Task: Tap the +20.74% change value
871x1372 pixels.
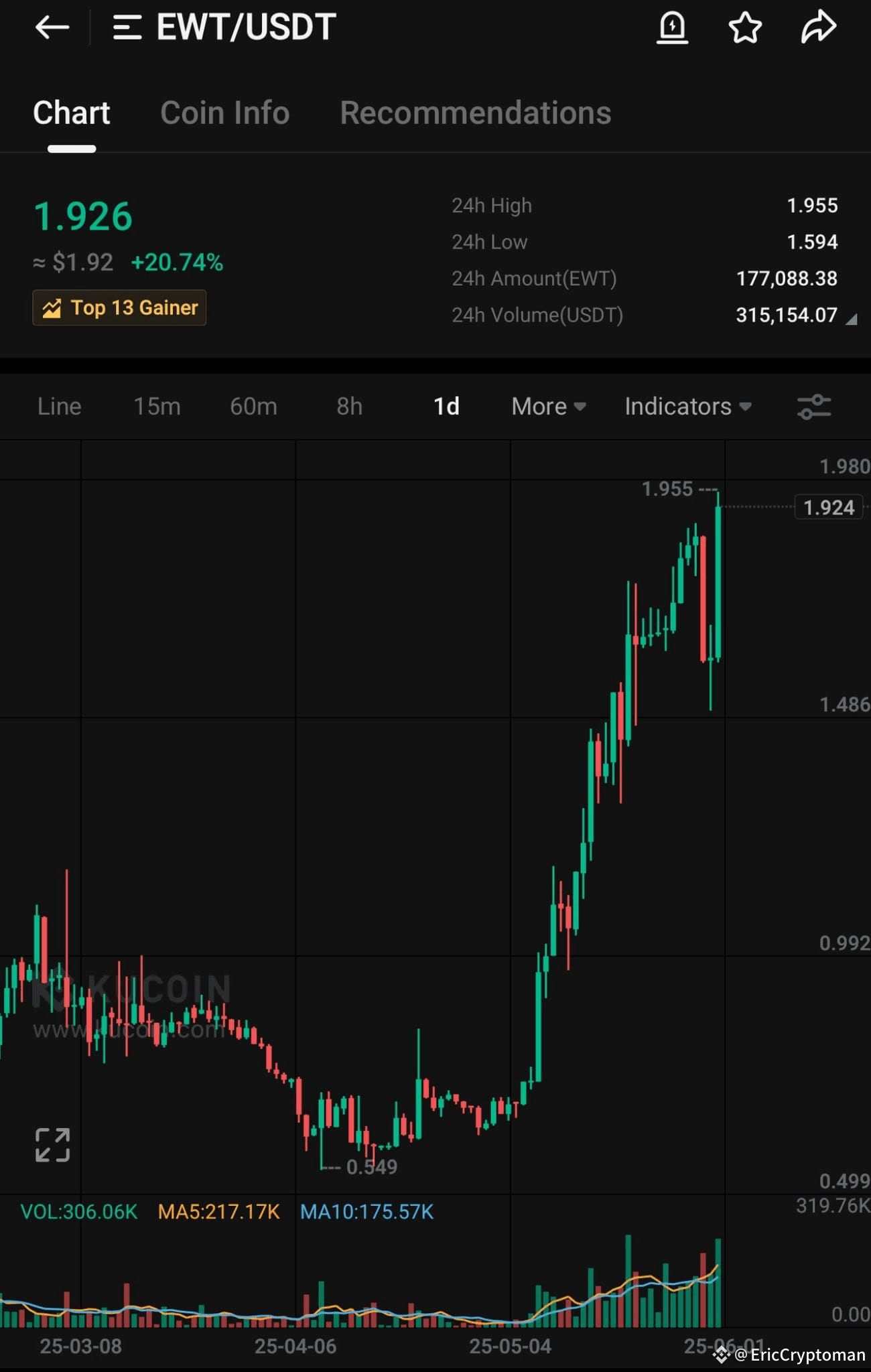Action: 177,263
